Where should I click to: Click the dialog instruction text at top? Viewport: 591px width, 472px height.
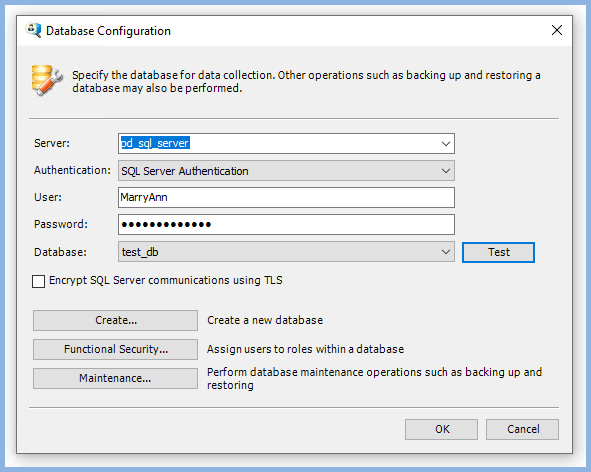[x=306, y=81]
